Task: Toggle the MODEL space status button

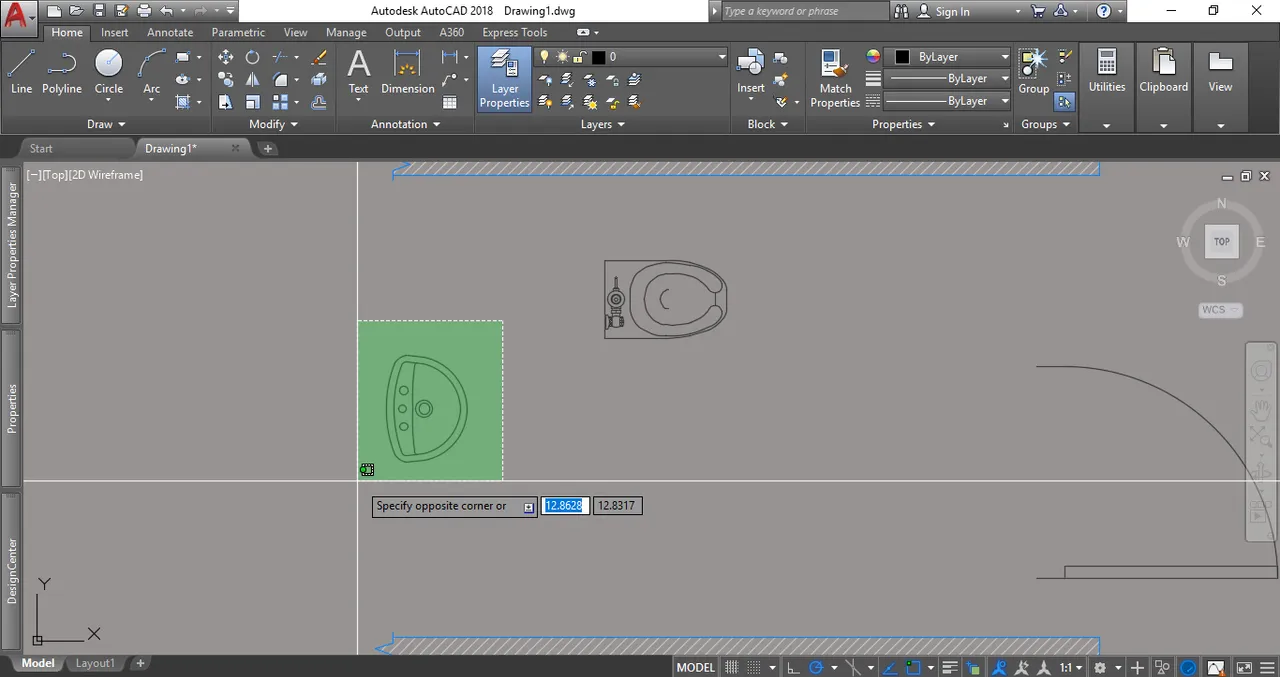Action: pos(696,667)
